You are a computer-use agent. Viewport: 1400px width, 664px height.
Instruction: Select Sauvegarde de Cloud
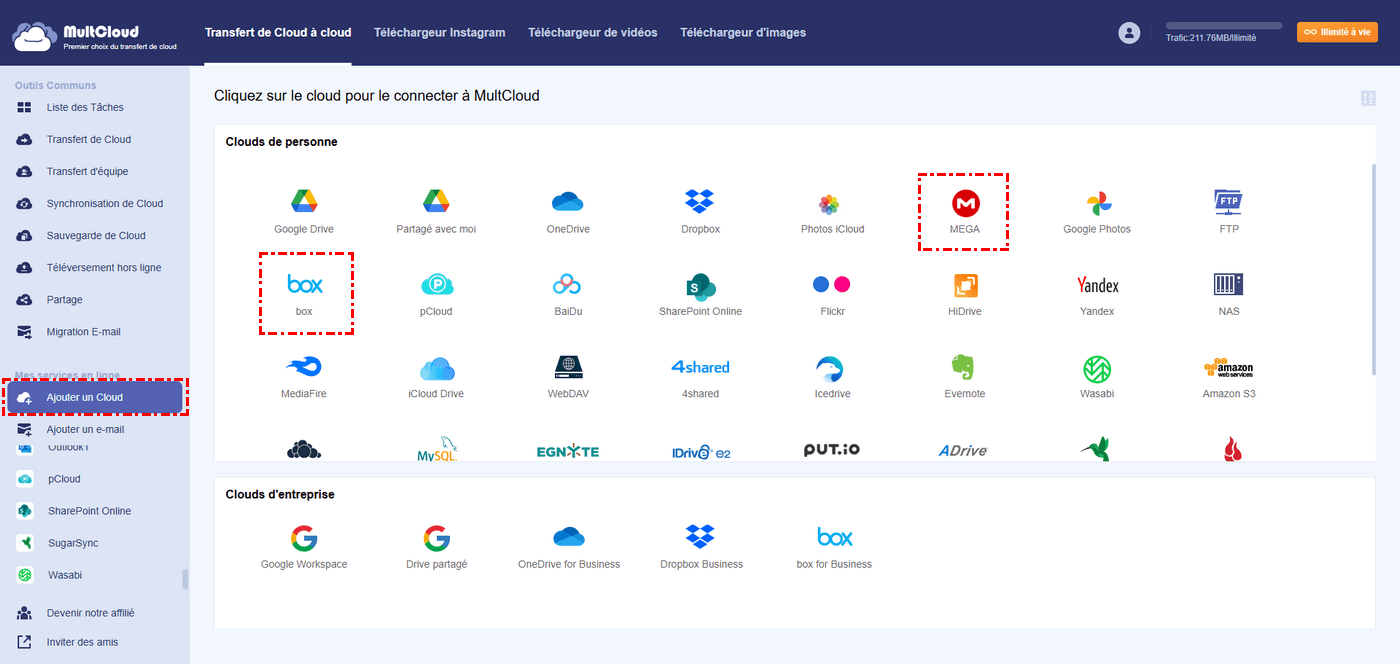[94, 235]
